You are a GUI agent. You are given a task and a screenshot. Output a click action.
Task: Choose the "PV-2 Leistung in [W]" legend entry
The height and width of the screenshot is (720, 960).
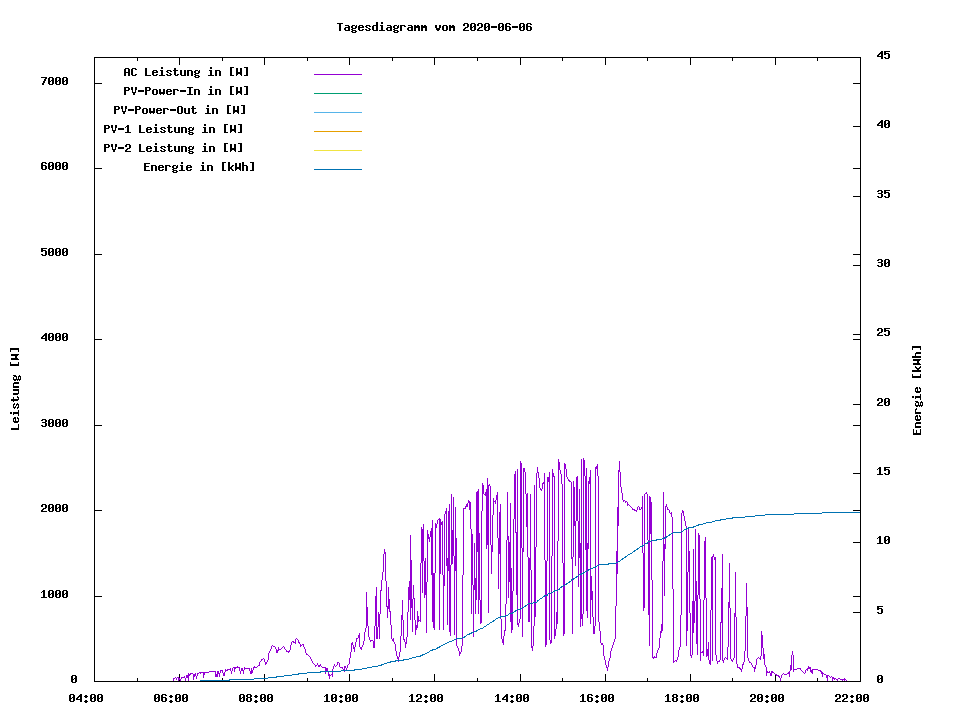tap(173, 148)
